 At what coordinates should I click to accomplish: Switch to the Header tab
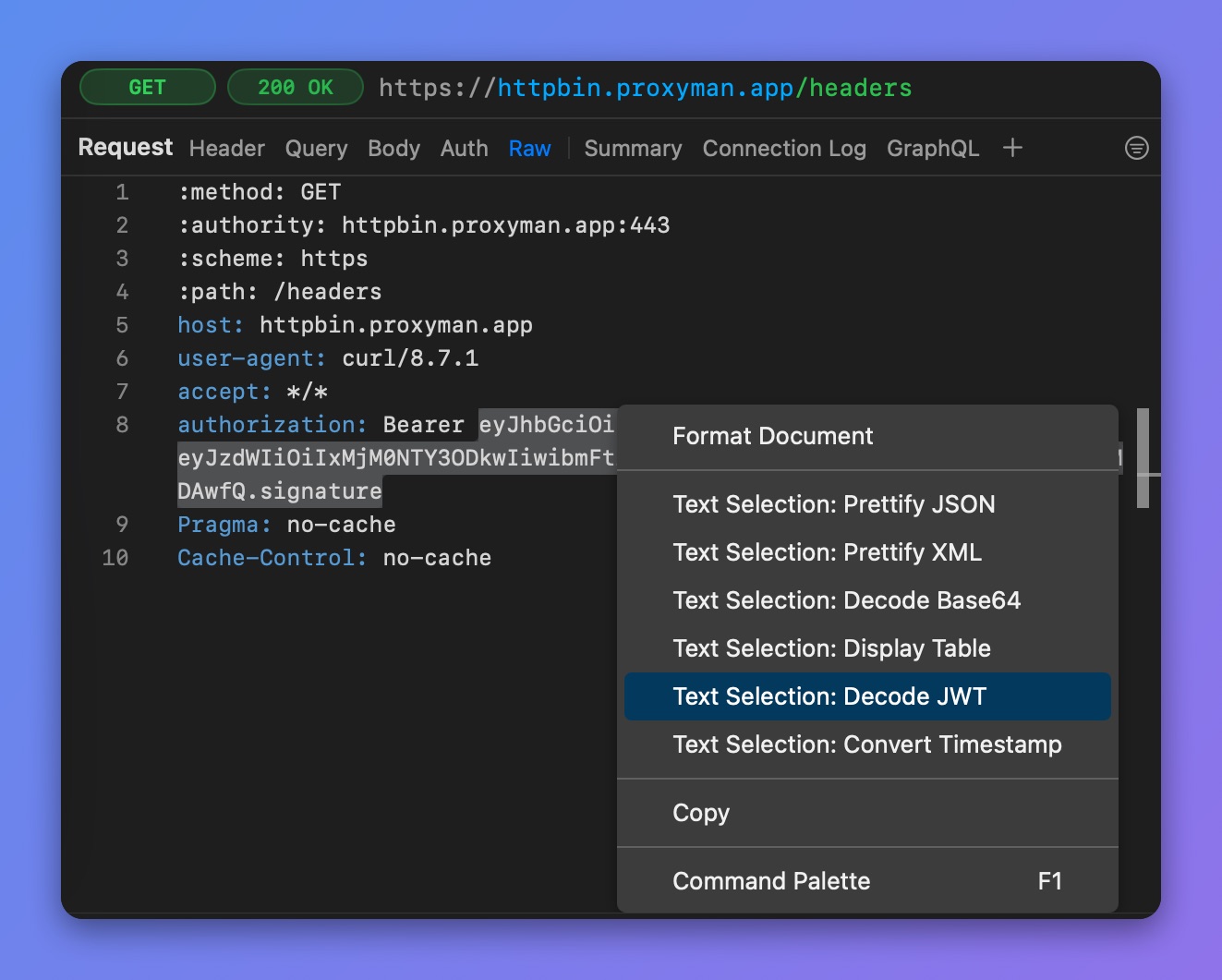coord(227,149)
